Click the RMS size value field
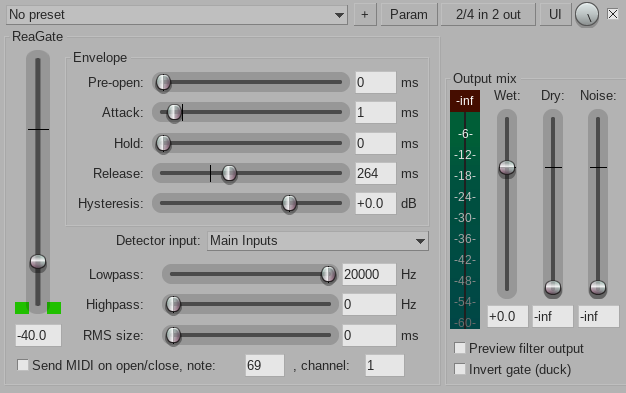 369,335
